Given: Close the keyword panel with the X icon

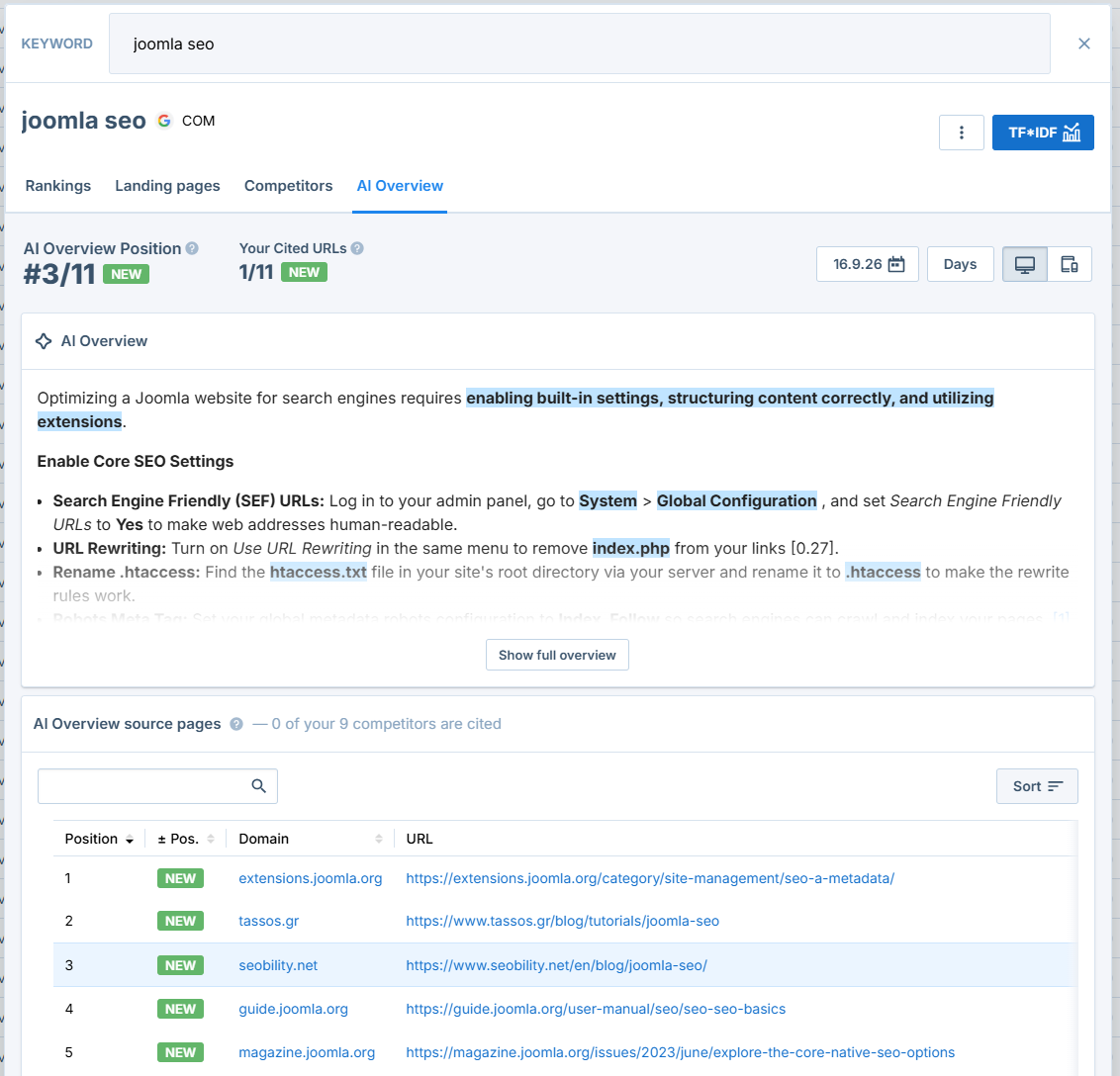Looking at the screenshot, I should pyautogui.click(x=1083, y=44).
